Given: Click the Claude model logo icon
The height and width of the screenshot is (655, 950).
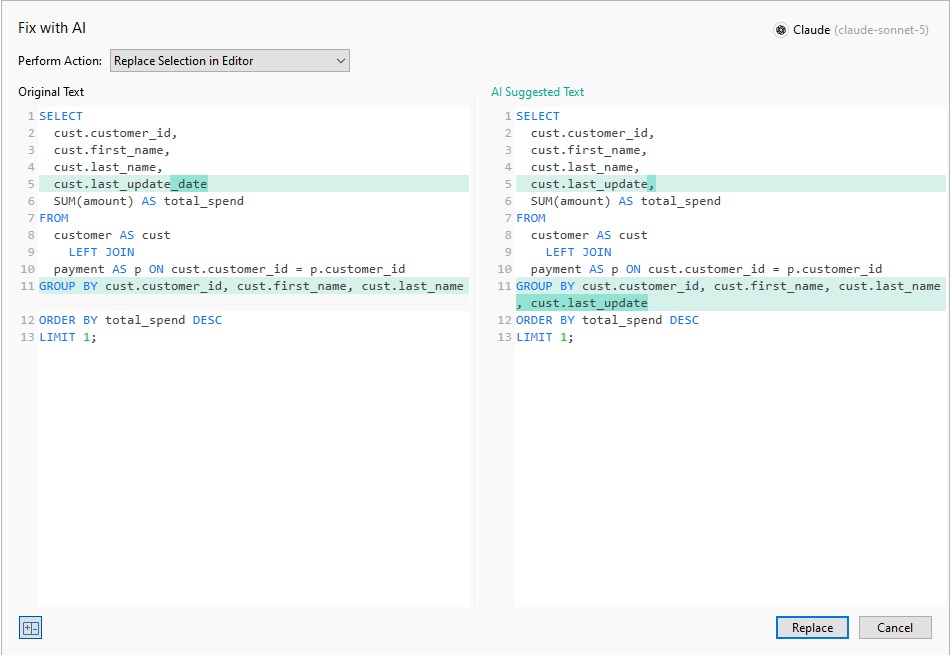Looking at the screenshot, I should 781,30.
